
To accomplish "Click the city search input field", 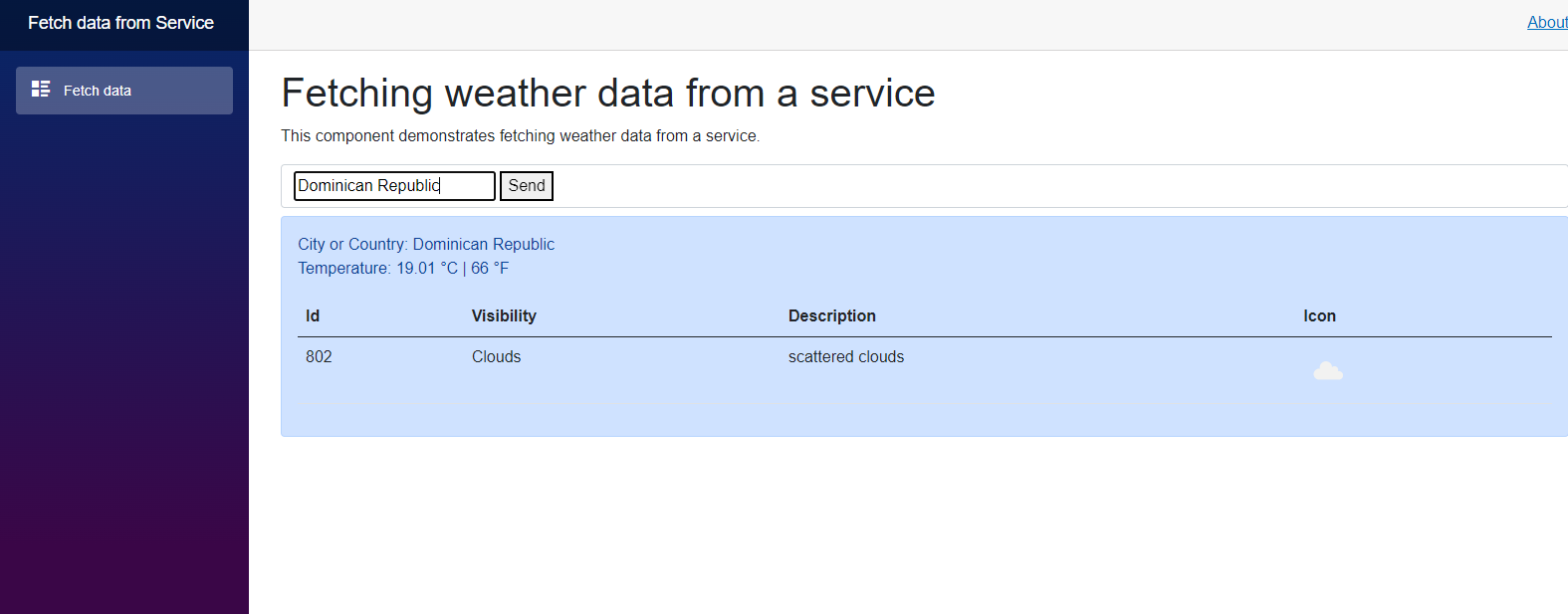I will tap(393, 185).
